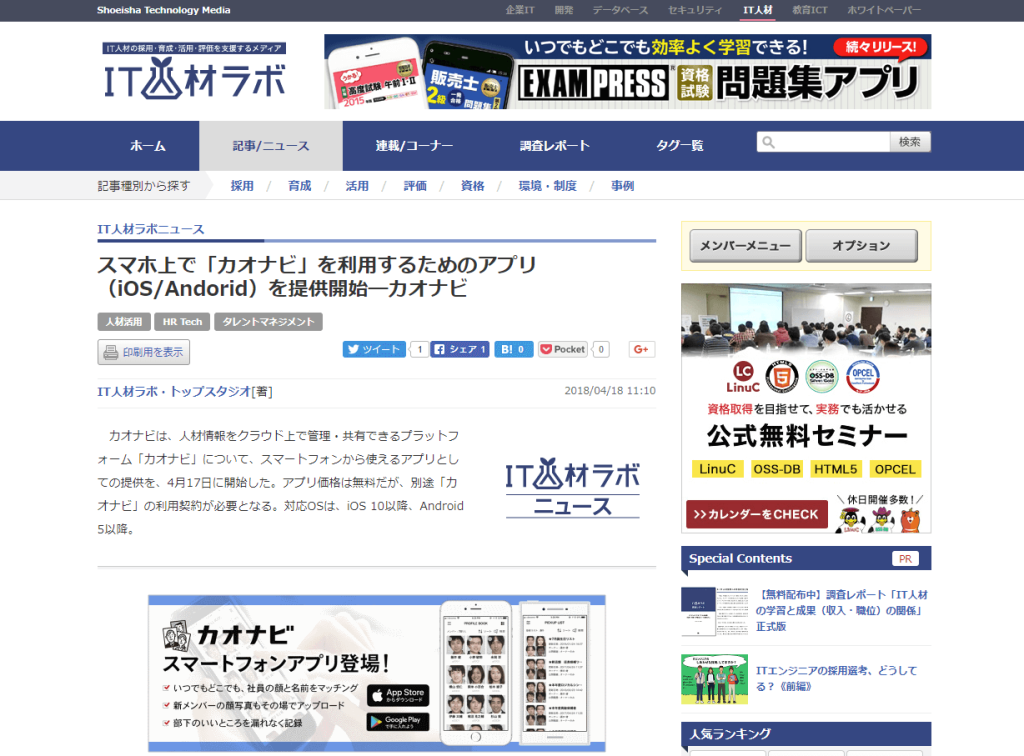Click the search magnifier icon
This screenshot has width=1024, height=756.
pyautogui.click(x=769, y=142)
